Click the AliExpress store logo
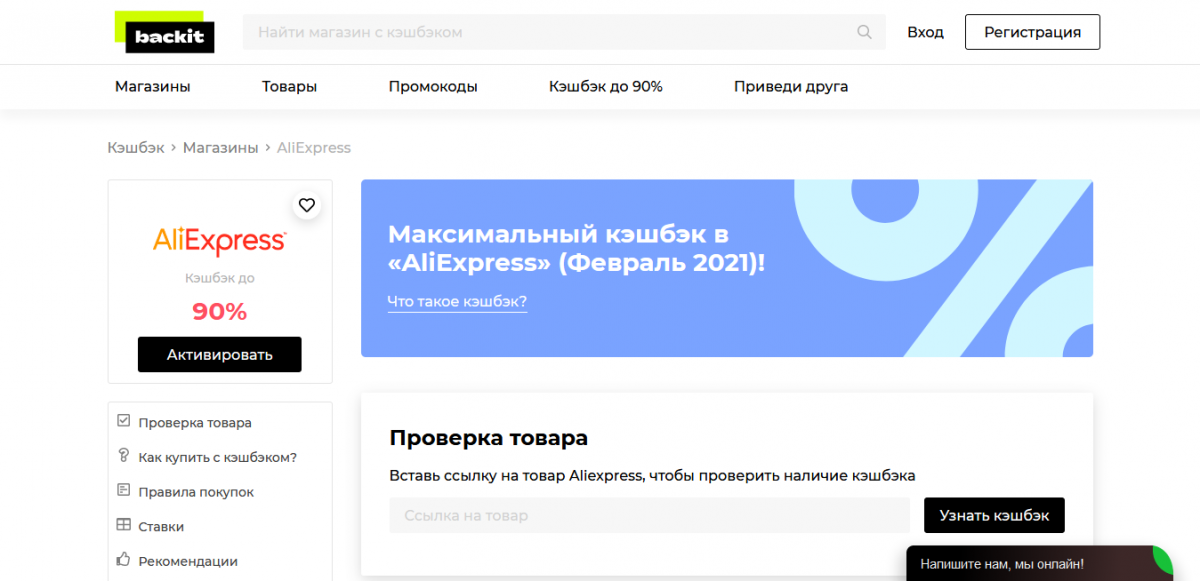The image size is (1200, 581). (220, 241)
